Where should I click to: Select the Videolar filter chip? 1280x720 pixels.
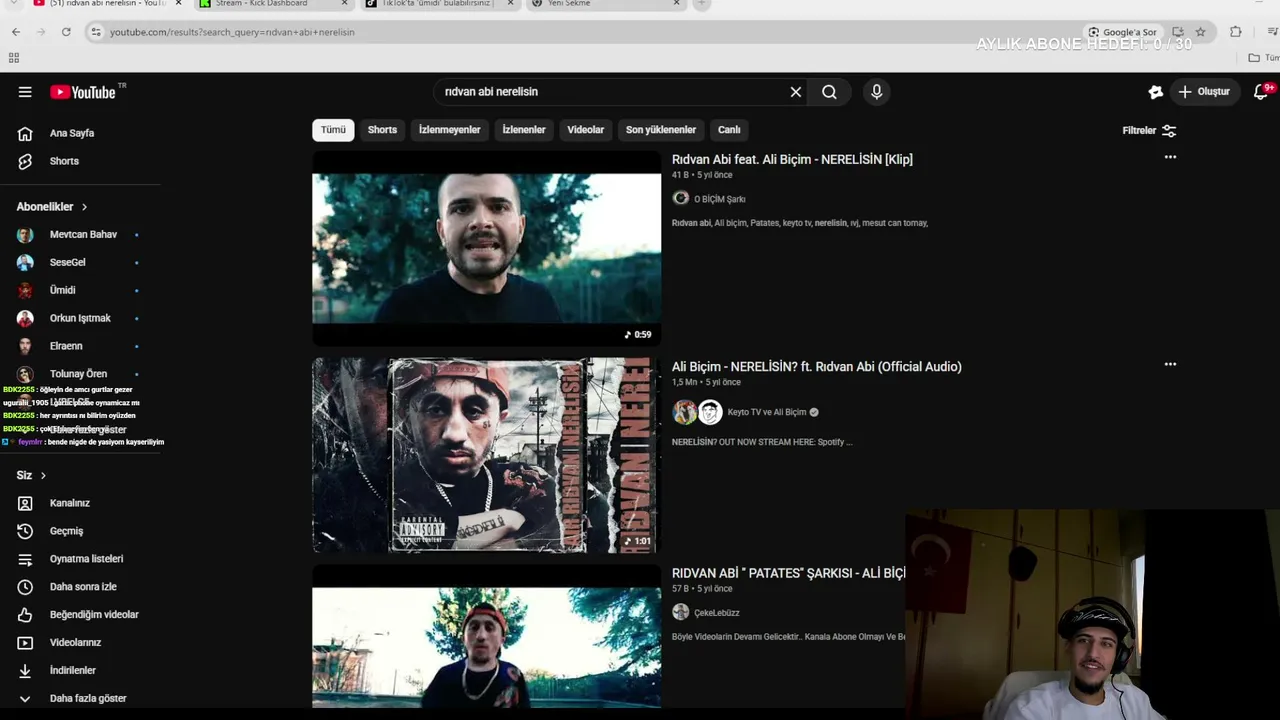coord(586,130)
